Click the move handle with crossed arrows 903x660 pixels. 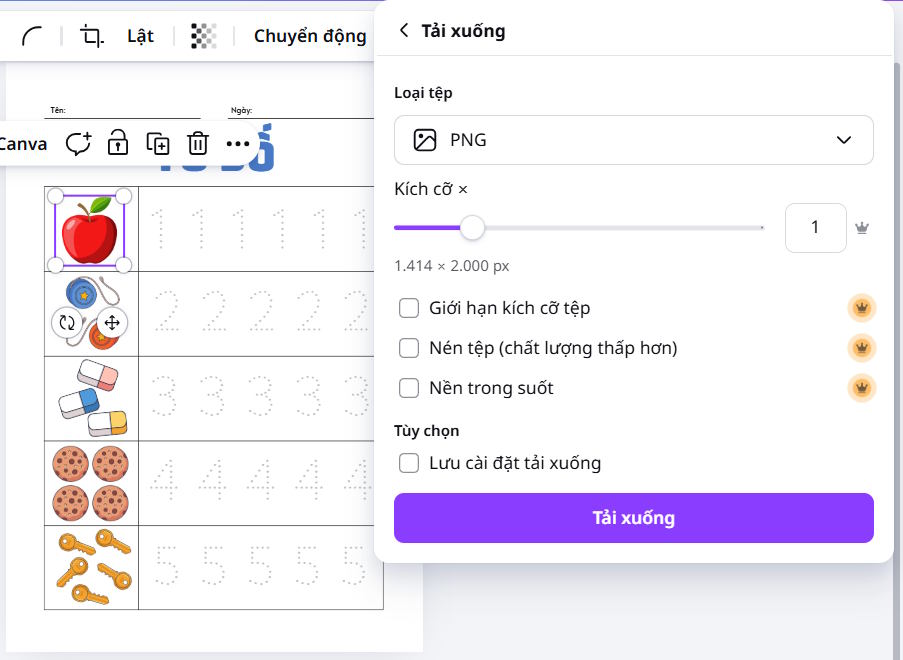click(x=112, y=323)
